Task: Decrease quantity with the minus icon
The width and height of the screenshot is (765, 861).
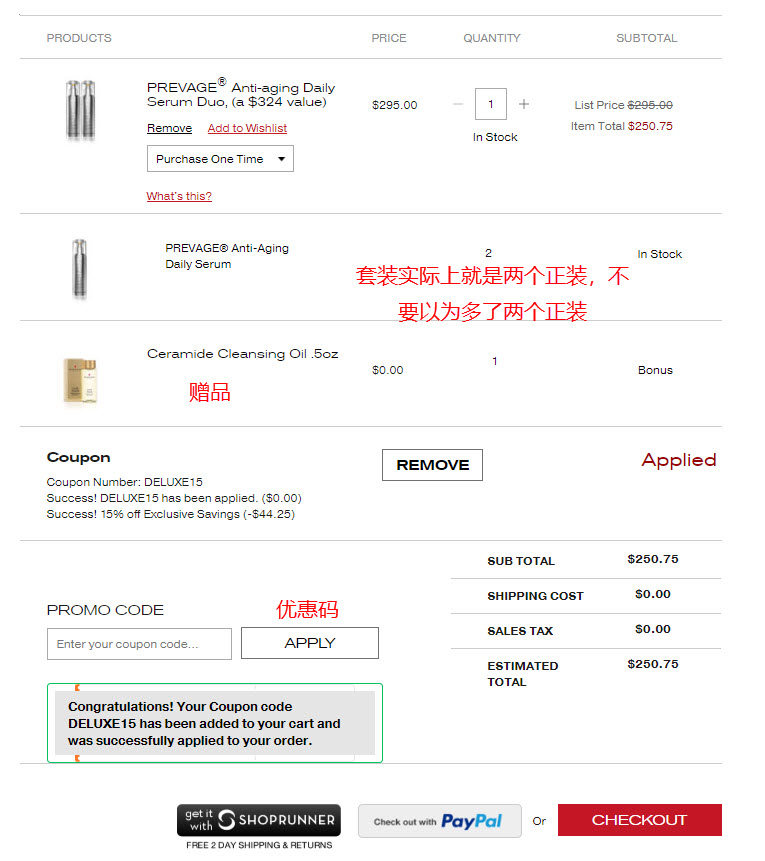Action: [458, 104]
